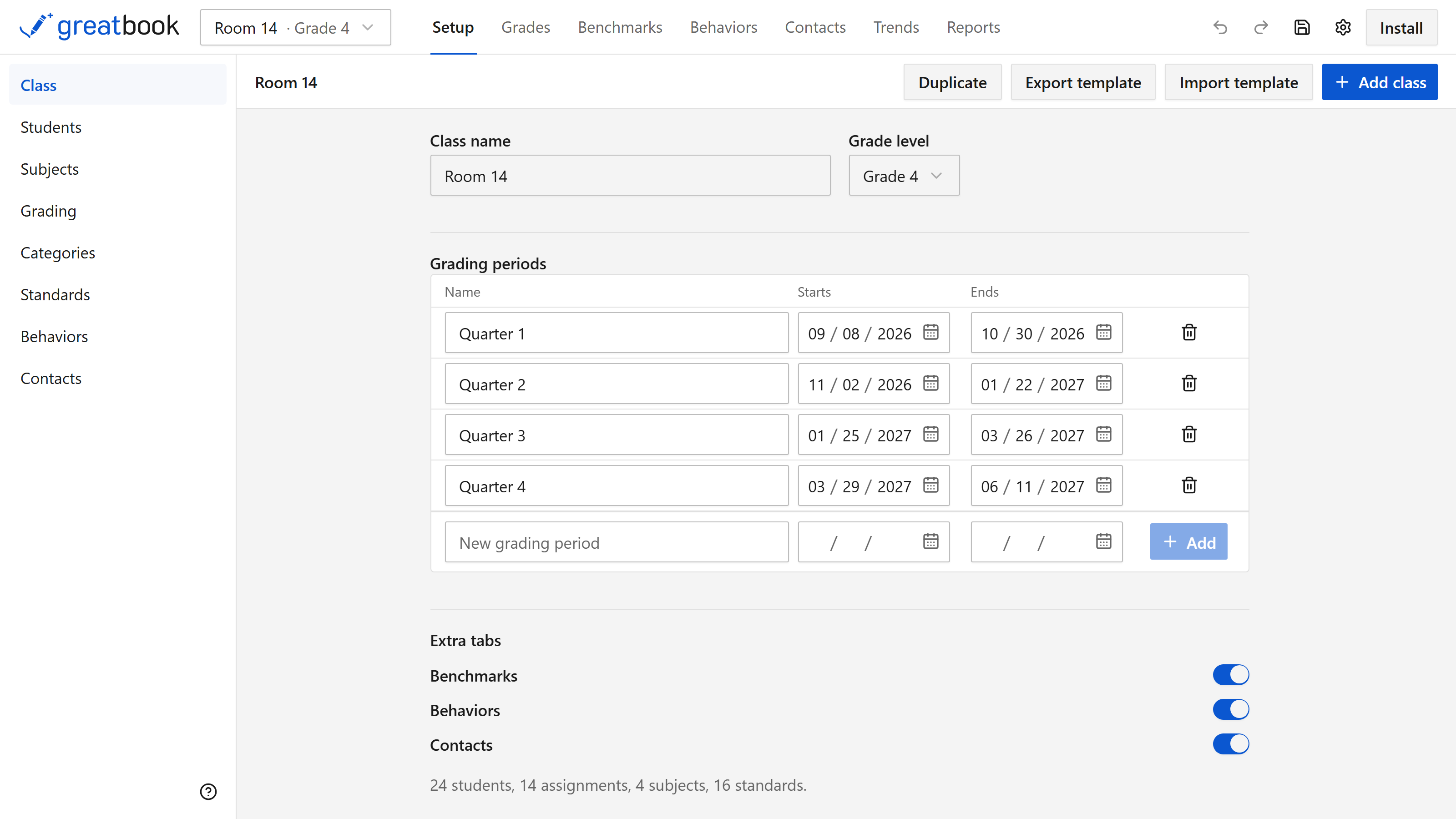Screen dimensions: 1456x819
Task: Open calendar for Quarter 2 end date
Action: [1104, 383]
